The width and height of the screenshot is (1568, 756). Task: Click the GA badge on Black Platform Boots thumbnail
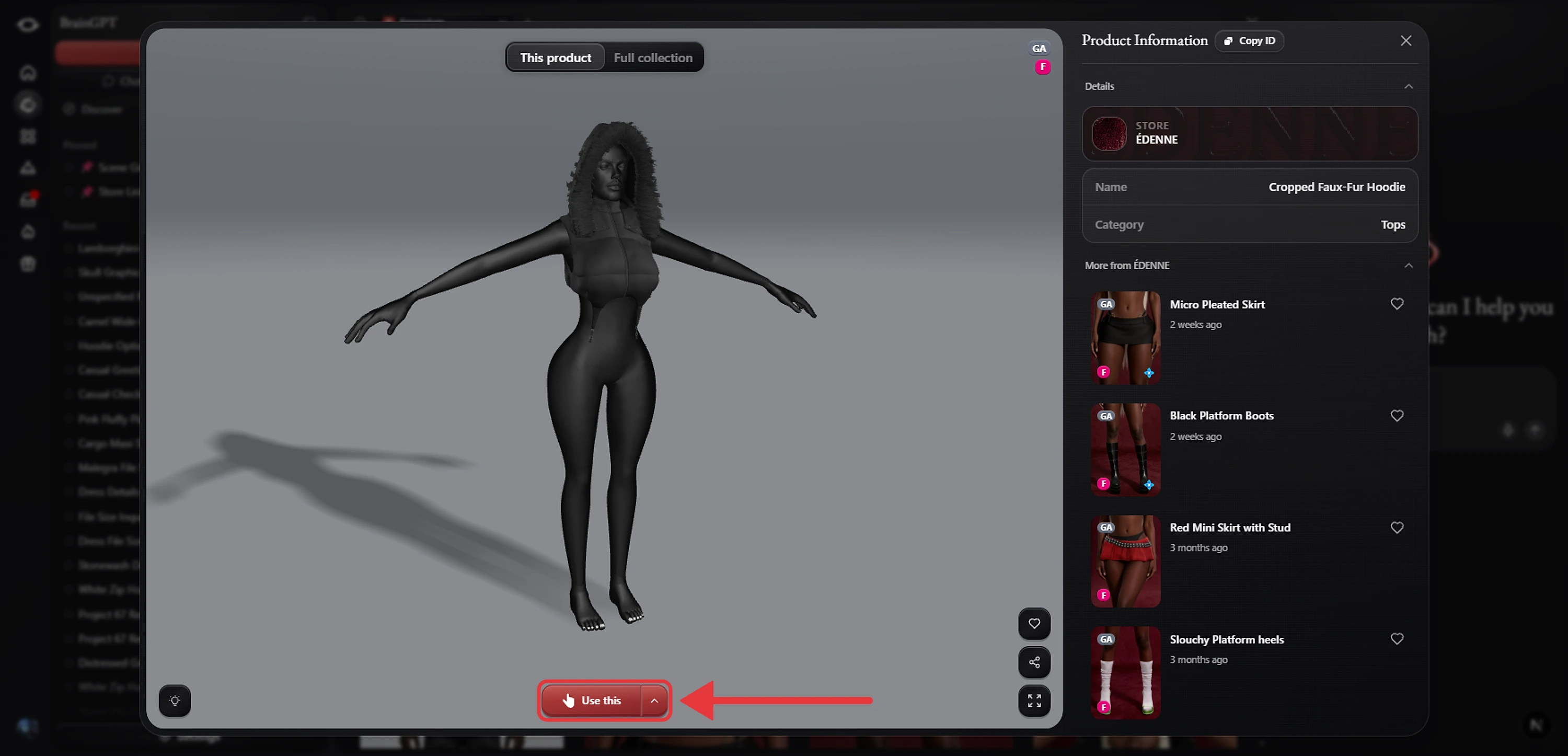[1106, 416]
